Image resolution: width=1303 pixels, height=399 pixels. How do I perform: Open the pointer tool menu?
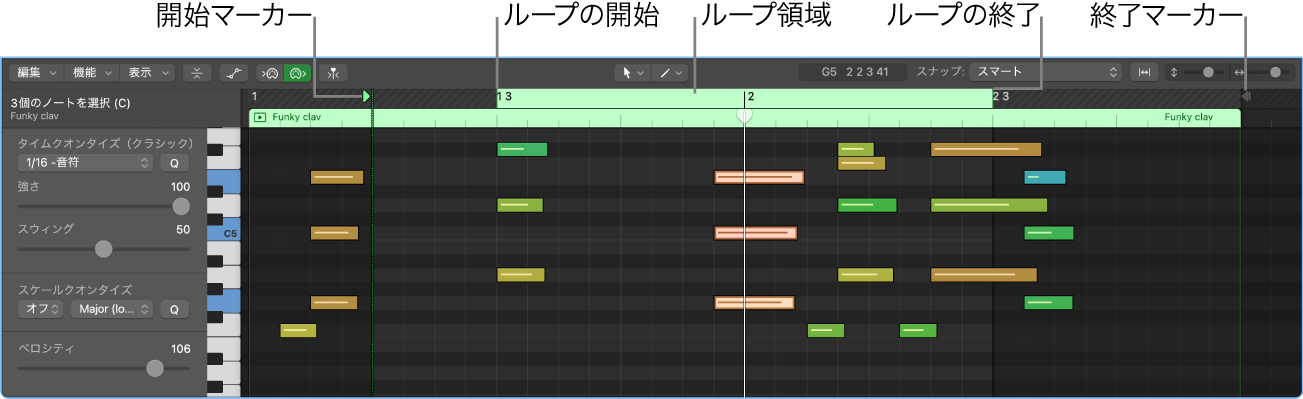point(632,73)
